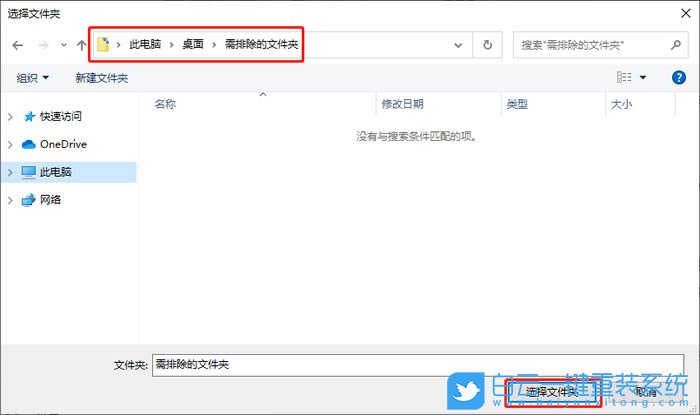Screen dimensions: 700x415
Task: Refresh the current folder view
Action: pyautogui.click(x=488, y=45)
